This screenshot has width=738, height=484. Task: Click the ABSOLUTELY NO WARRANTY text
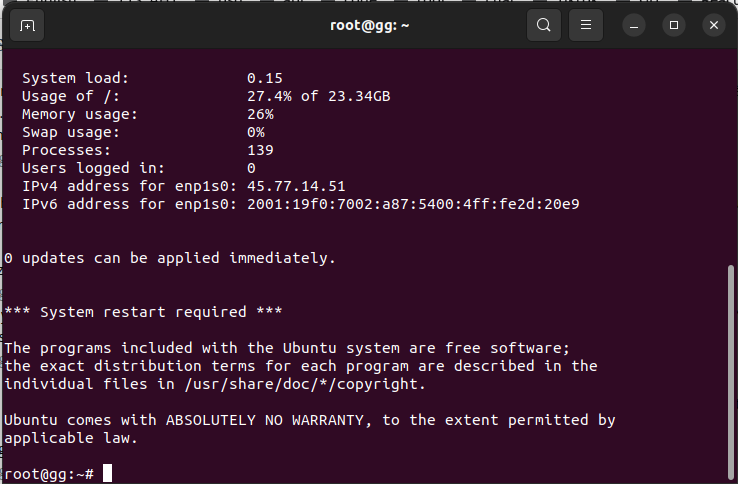pyautogui.click(x=269, y=420)
